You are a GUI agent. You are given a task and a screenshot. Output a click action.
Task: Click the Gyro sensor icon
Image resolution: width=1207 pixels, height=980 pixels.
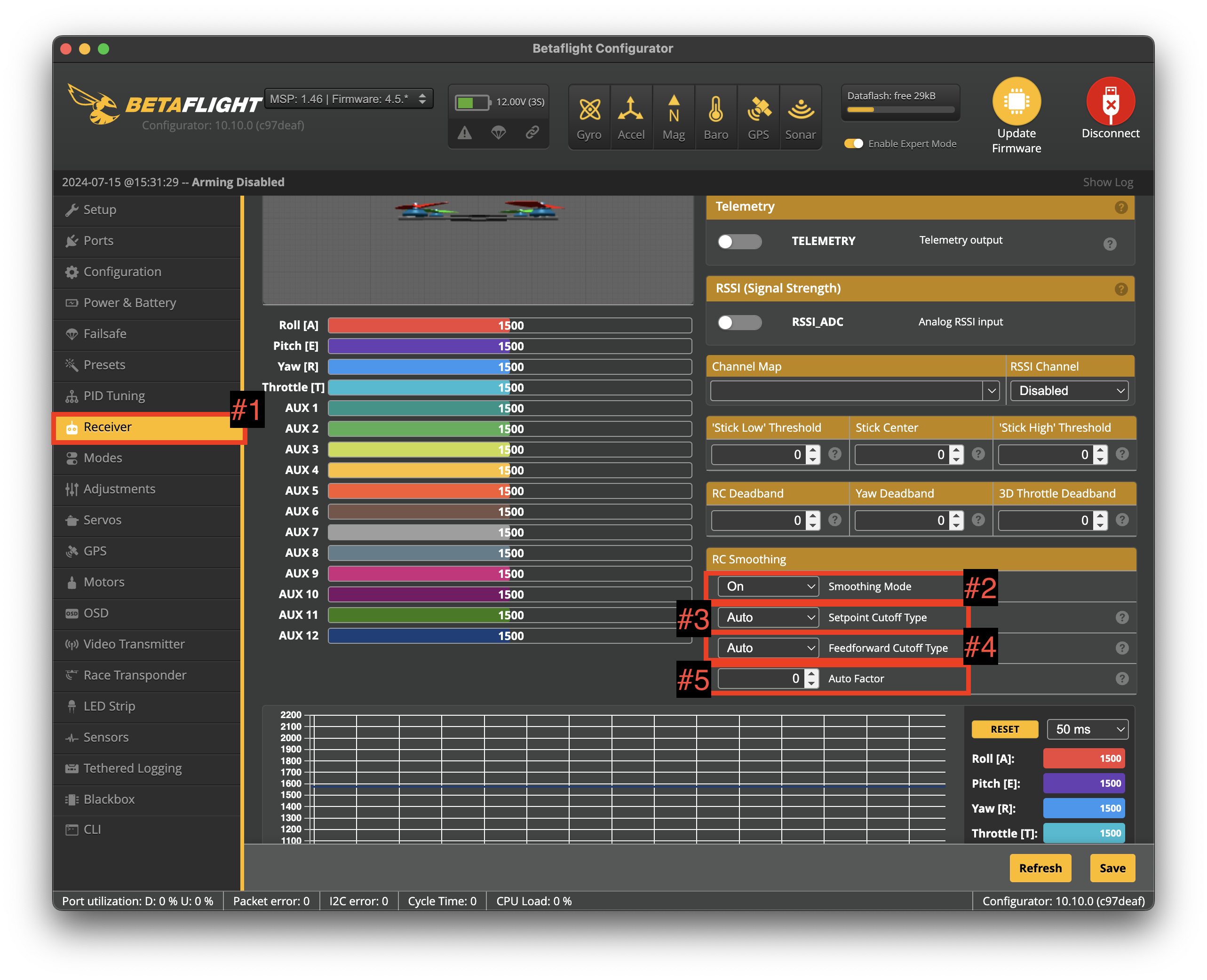pyautogui.click(x=589, y=109)
